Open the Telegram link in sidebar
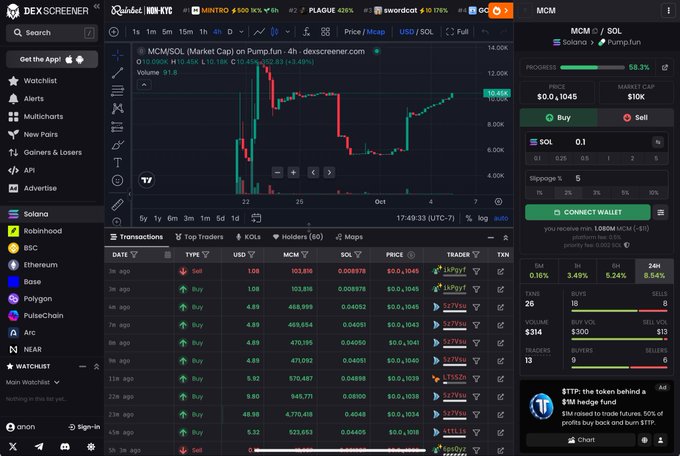 [x=39, y=446]
